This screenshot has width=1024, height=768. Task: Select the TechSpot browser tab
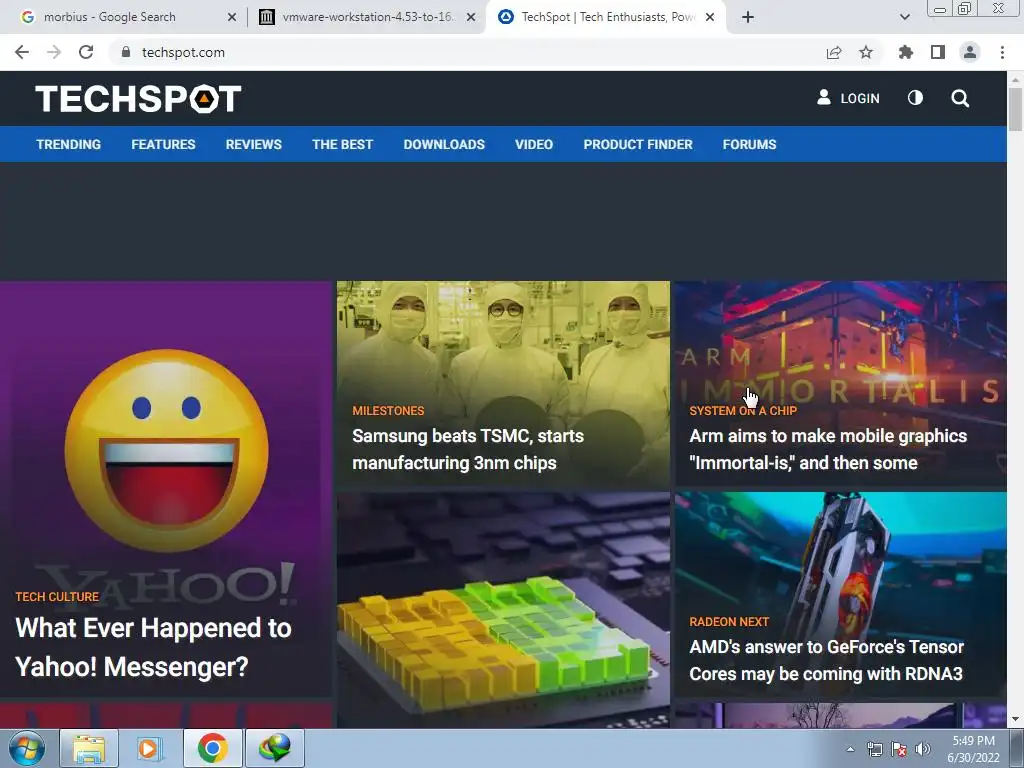pyautogui.click(x=607, y=17)
